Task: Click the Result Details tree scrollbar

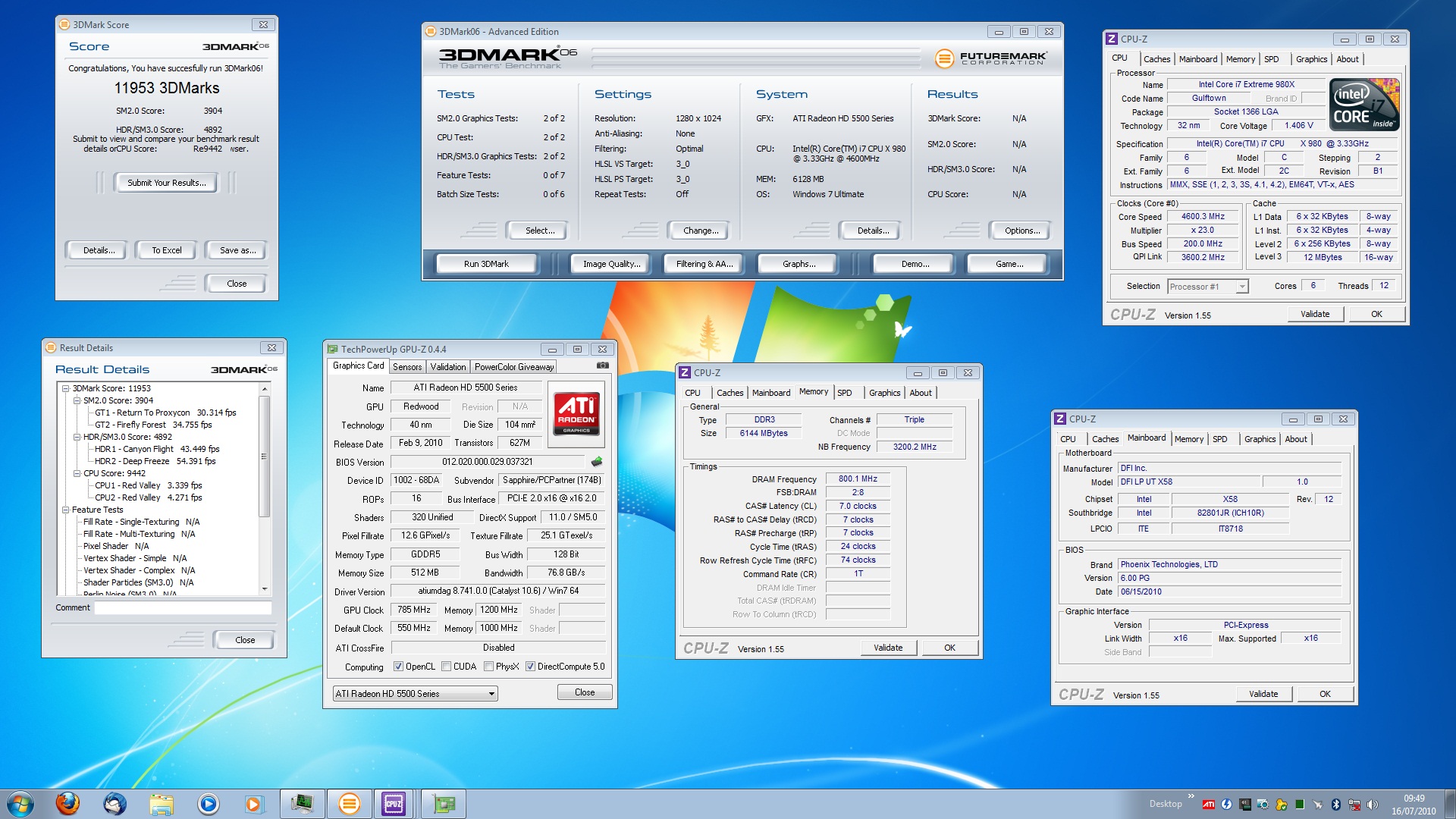Action: pos(264,455)
